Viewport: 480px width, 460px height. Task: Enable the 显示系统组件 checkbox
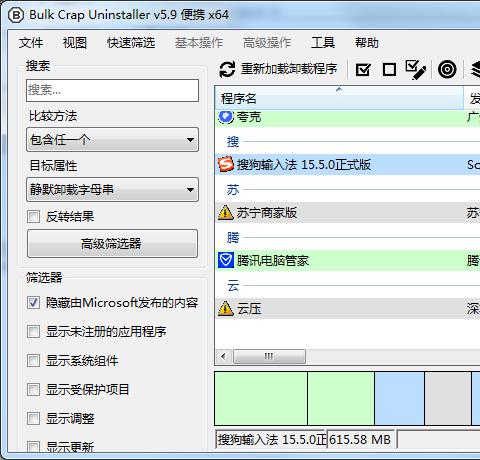point(33,360)
